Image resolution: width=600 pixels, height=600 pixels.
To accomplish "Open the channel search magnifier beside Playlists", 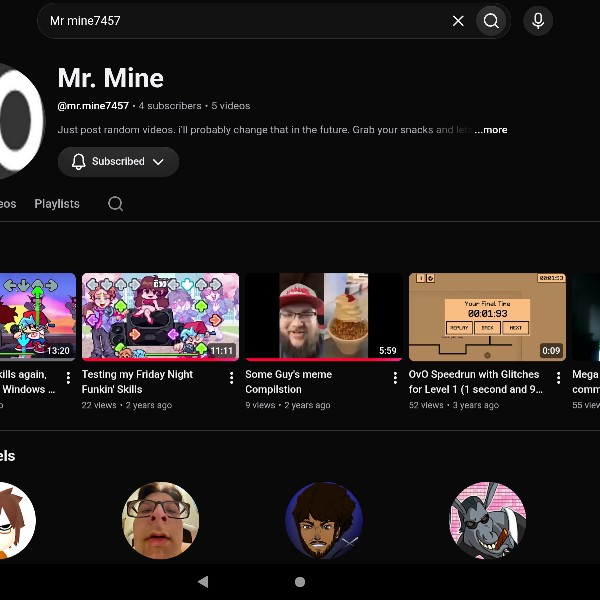I will coord(115,204).
